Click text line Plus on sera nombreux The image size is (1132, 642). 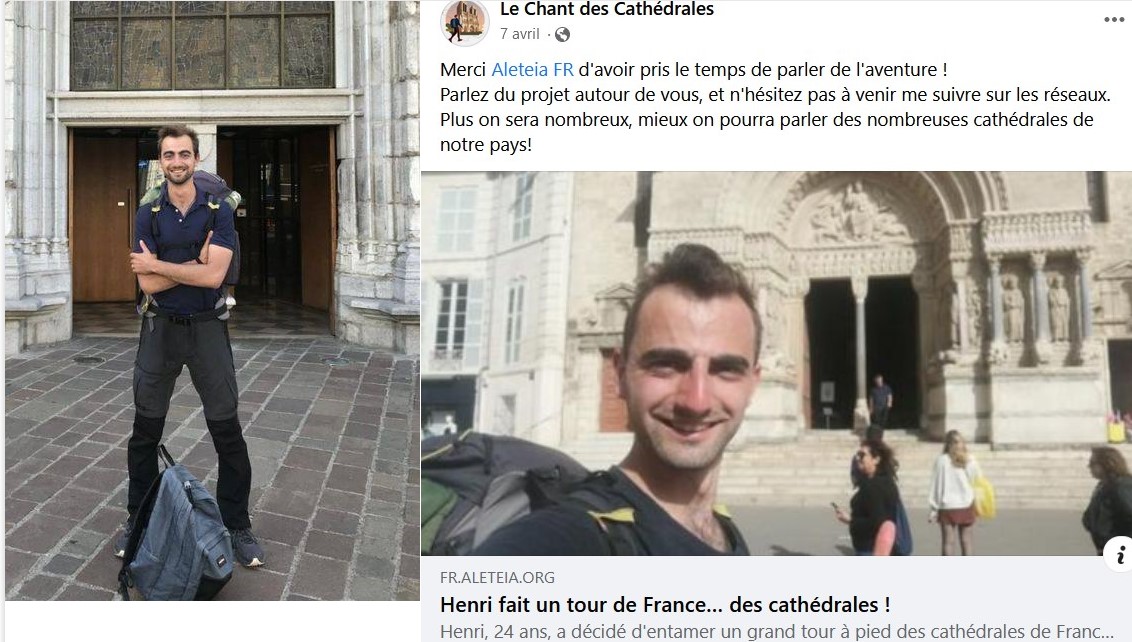767,120
